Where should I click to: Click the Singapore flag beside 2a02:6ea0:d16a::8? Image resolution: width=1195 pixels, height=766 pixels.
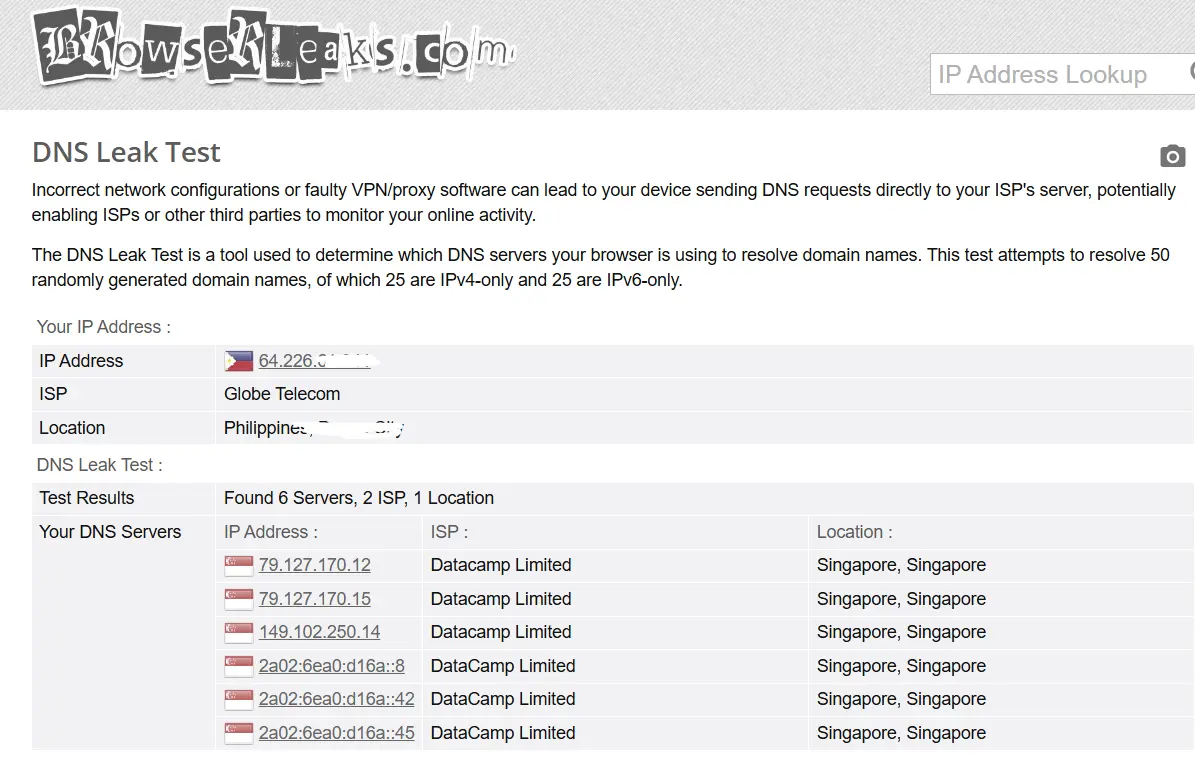(x=239, y=666)
